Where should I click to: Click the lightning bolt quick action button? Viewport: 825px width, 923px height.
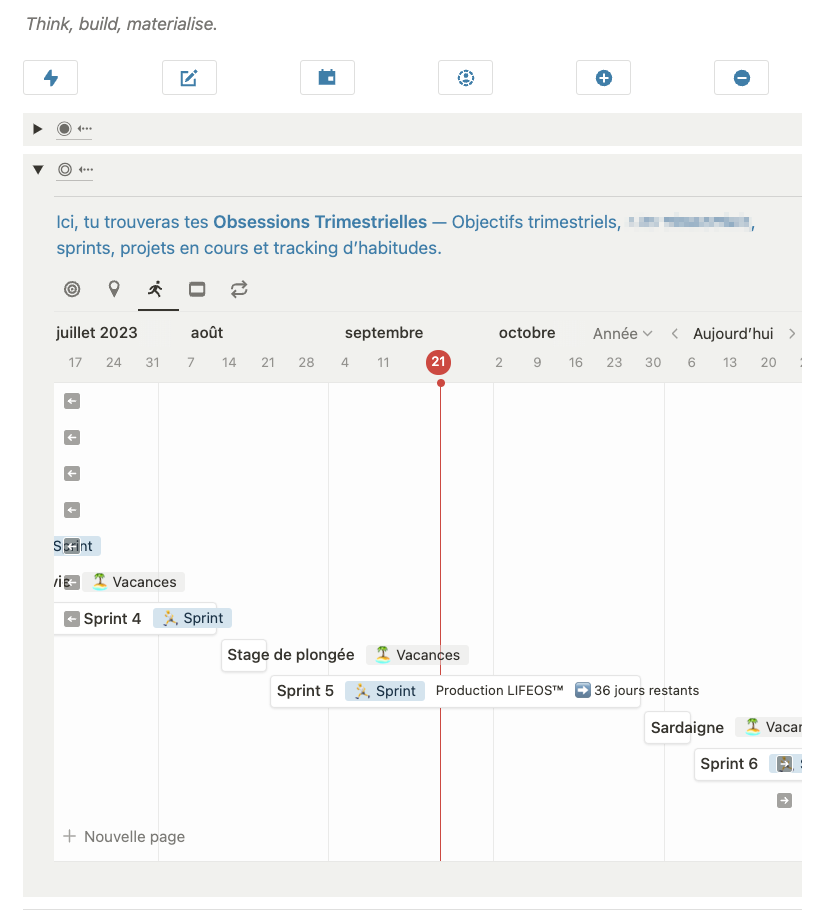click(50, 78)
